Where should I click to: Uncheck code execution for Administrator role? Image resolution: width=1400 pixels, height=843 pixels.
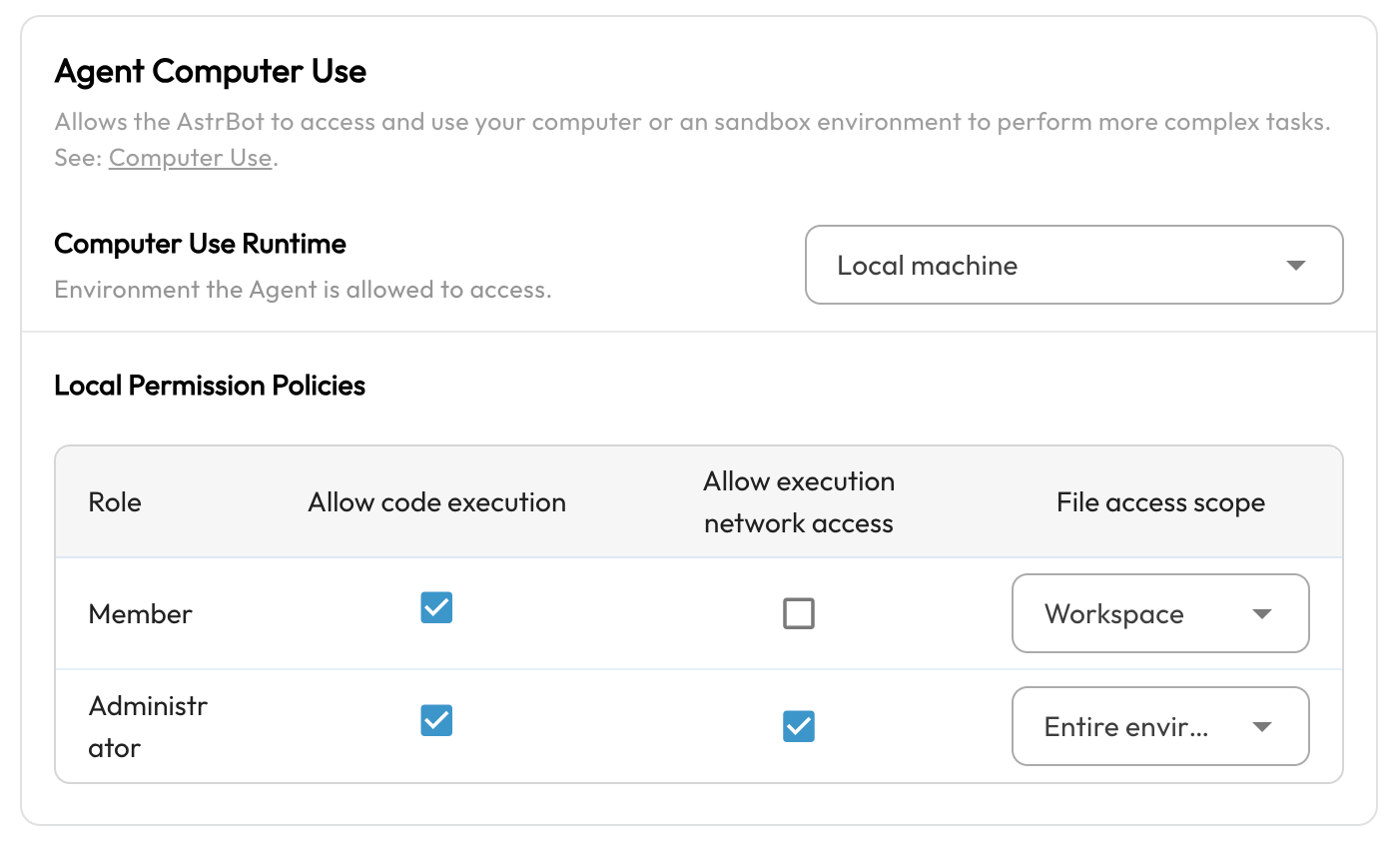pos(436,720)
